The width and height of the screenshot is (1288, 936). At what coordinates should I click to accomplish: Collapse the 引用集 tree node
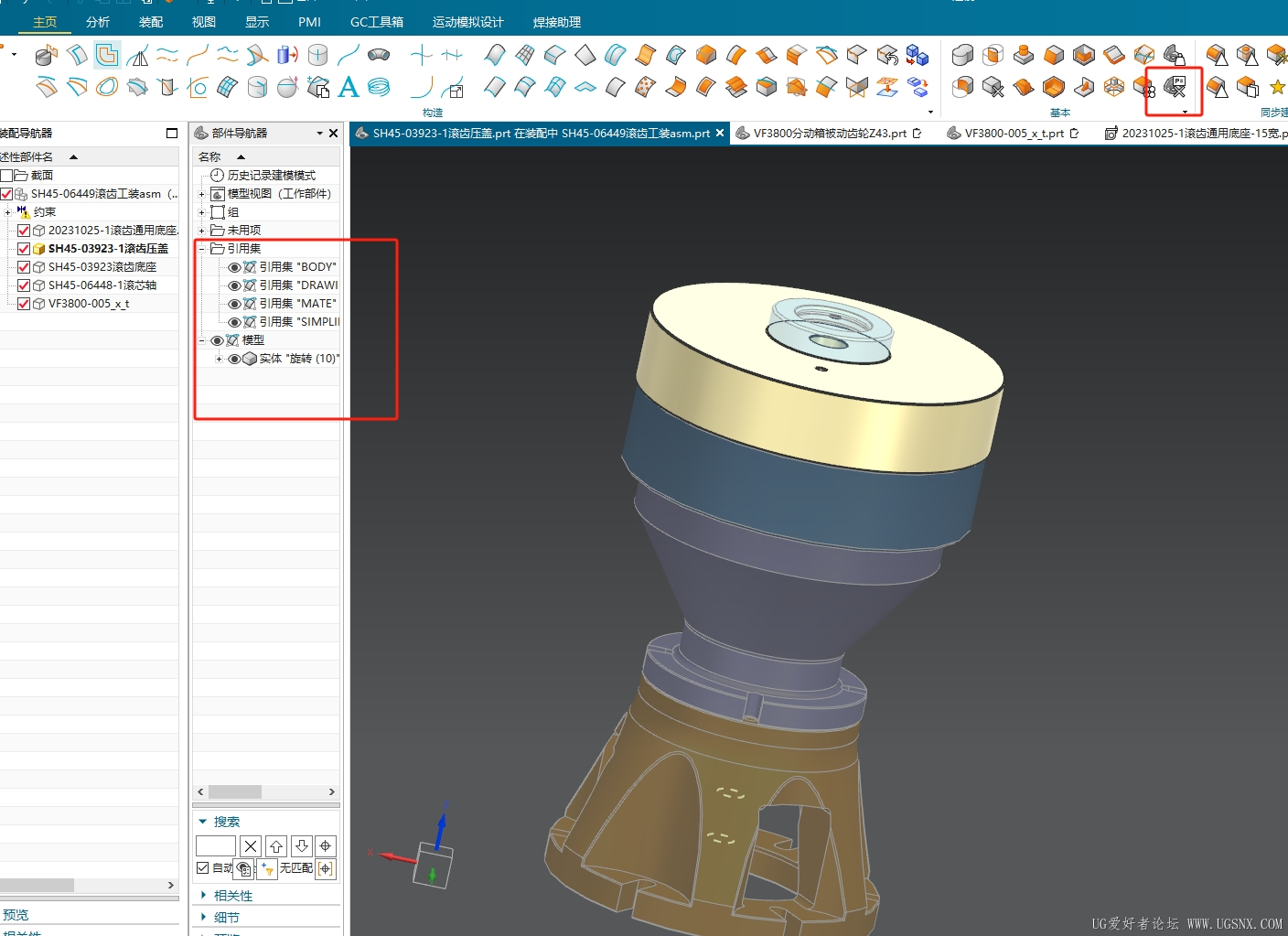pos(202,249)
